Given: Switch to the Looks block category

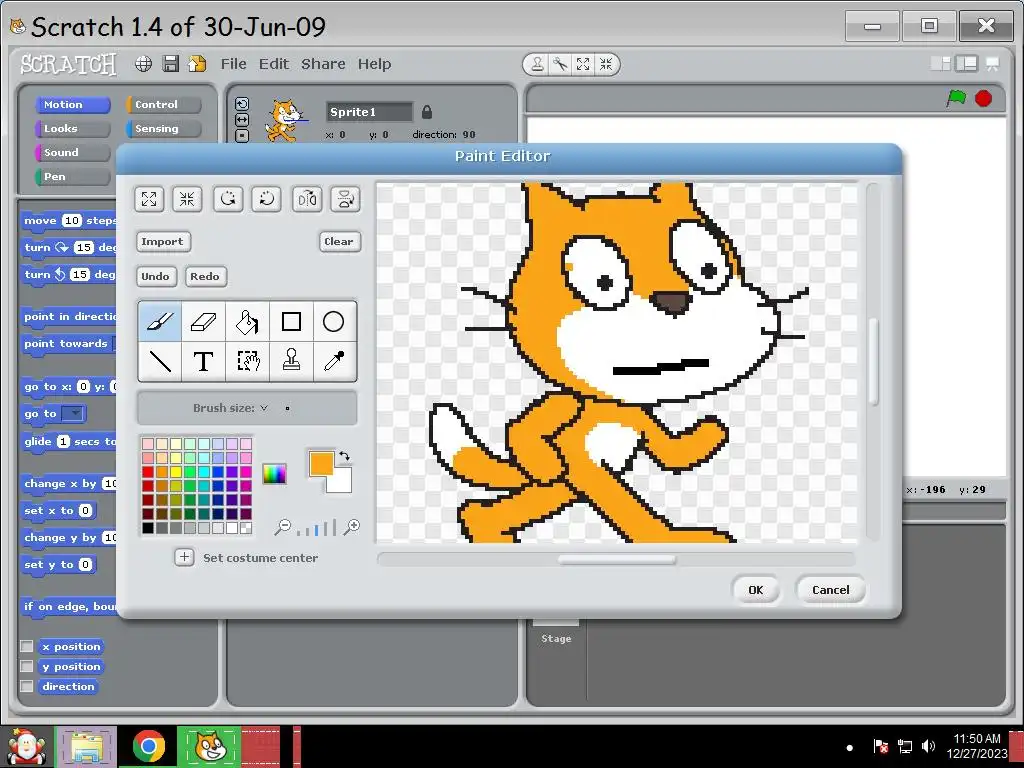Looking at the screenshot, I should [72, 129].
